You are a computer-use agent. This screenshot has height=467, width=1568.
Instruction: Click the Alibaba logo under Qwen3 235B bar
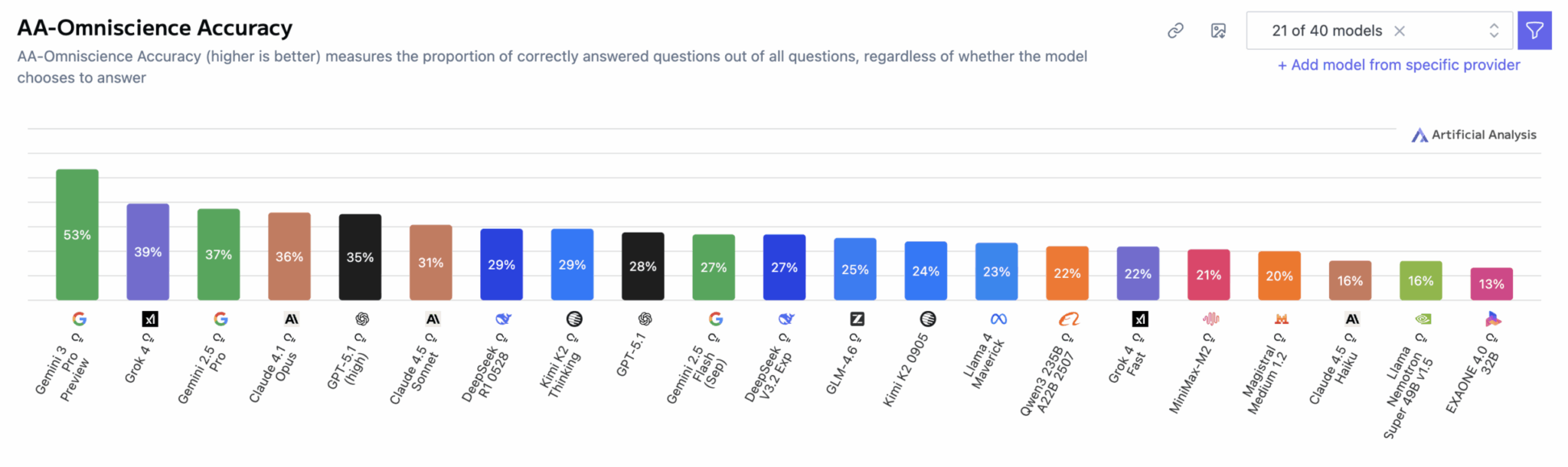1069,319
